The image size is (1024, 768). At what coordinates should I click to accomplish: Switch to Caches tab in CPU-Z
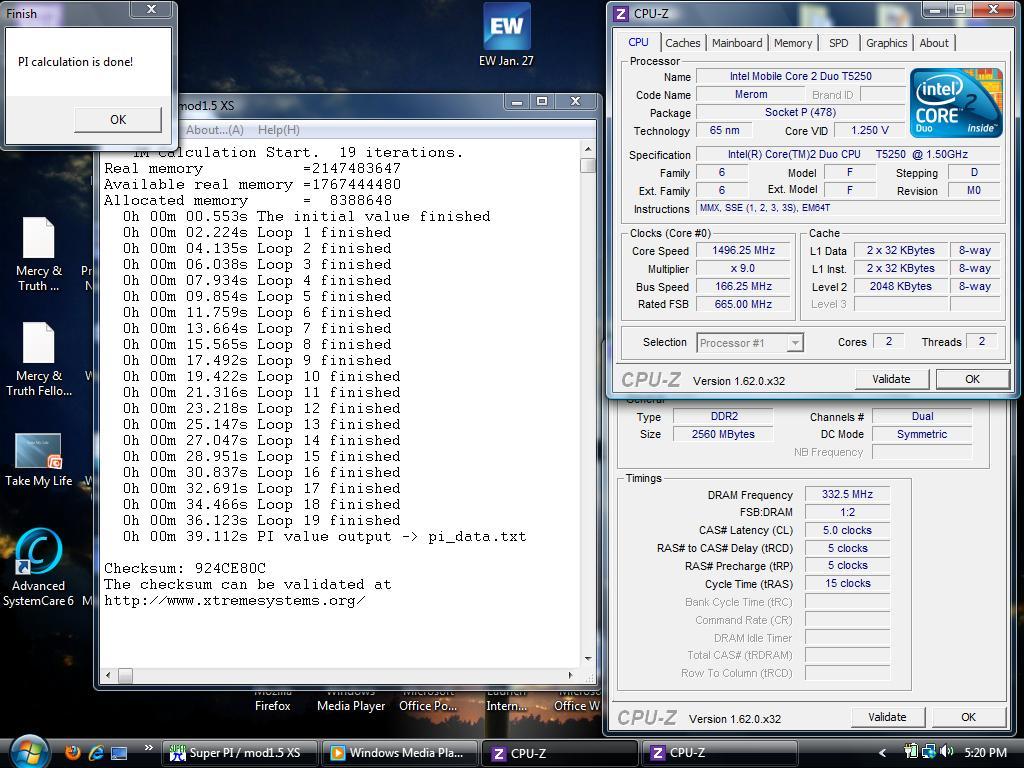(x=682, y=43)
